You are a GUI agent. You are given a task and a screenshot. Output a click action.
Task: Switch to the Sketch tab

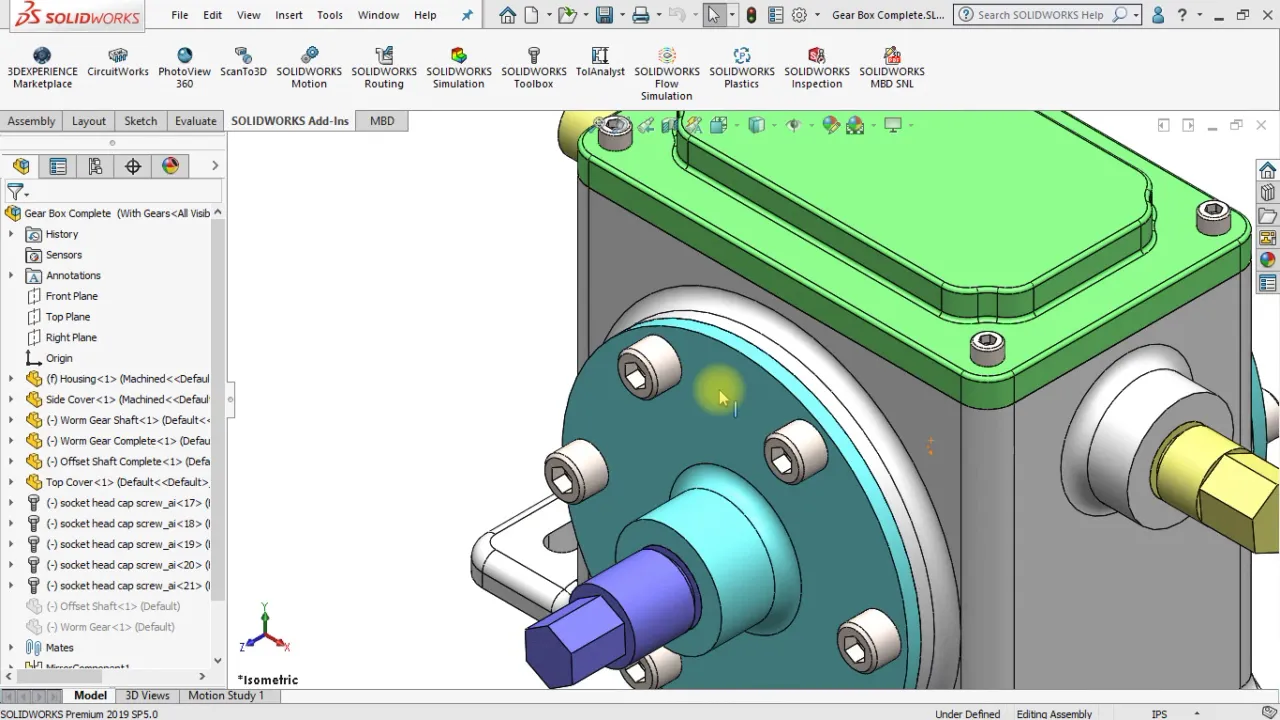pos(141,121)
